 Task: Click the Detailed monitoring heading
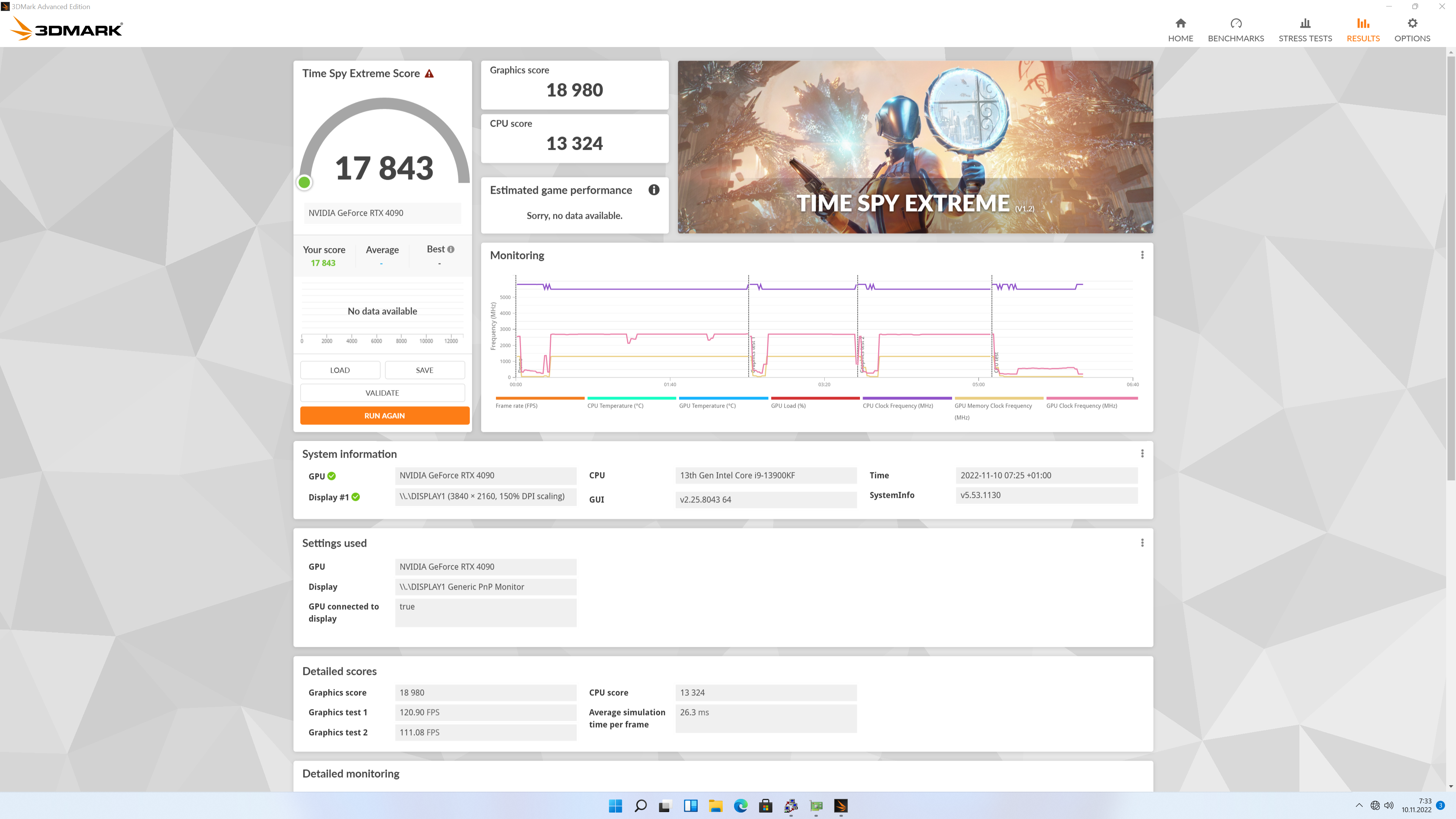click(x=350, y=773)
